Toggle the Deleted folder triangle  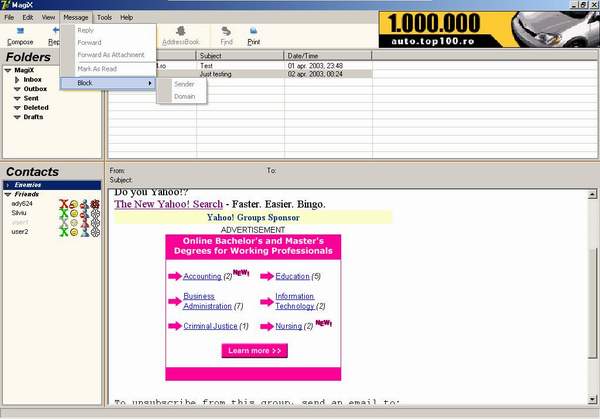point(17,108)
